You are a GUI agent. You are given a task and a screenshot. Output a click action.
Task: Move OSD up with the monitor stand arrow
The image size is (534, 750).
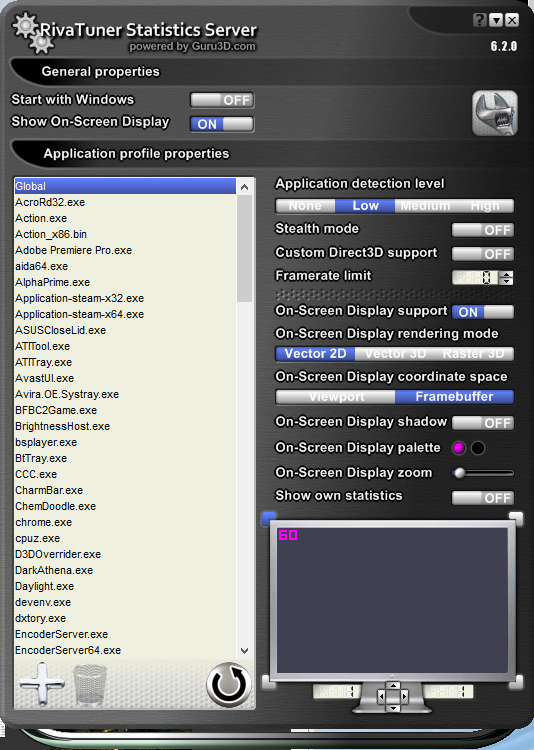click(393, 686)
